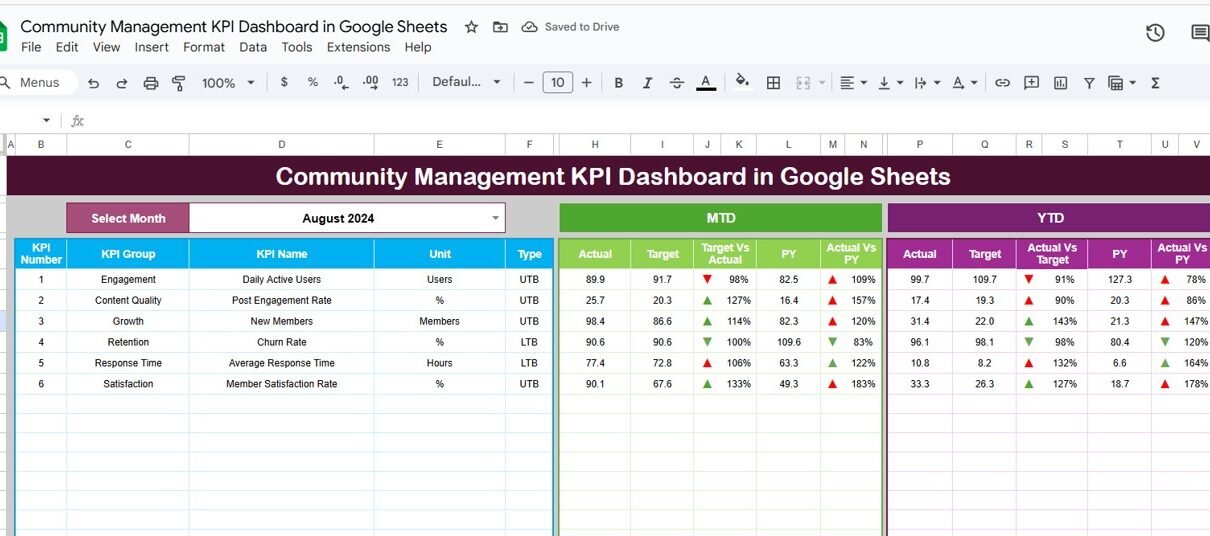Open Functions sigma icon
This screenshot has width=1210, height=536.
[x=1155, y=83]
